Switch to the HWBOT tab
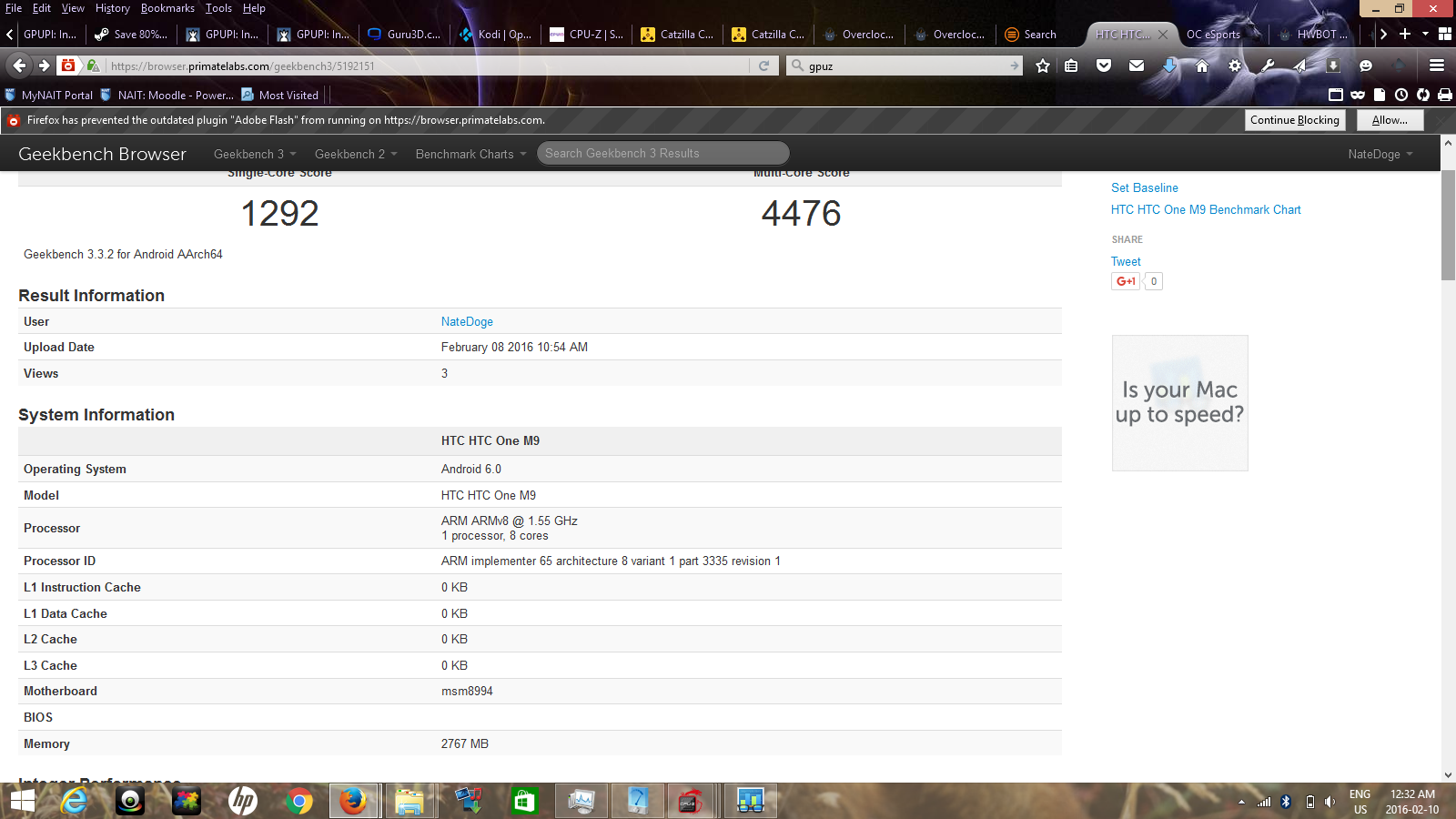Screen dimensions: 1456x819 pos(1315,35)
